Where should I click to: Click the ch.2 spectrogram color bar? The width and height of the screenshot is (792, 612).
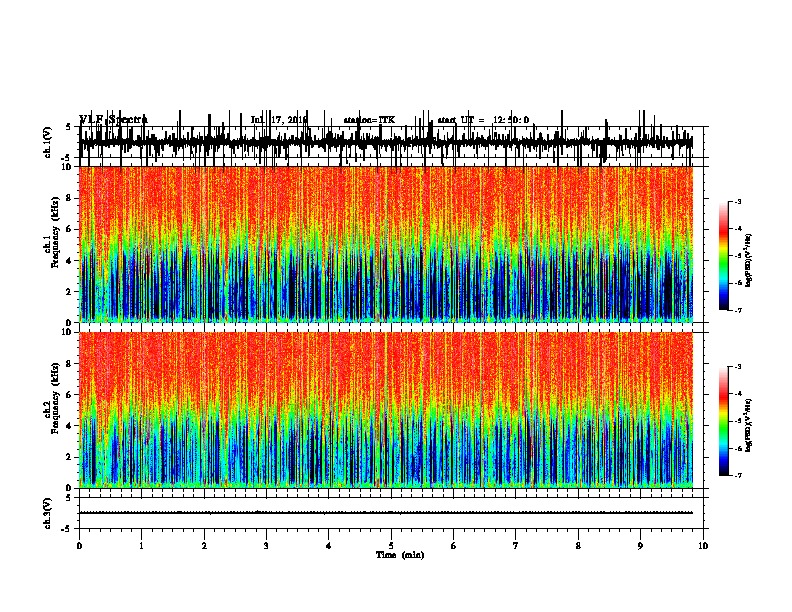[723, 421]
